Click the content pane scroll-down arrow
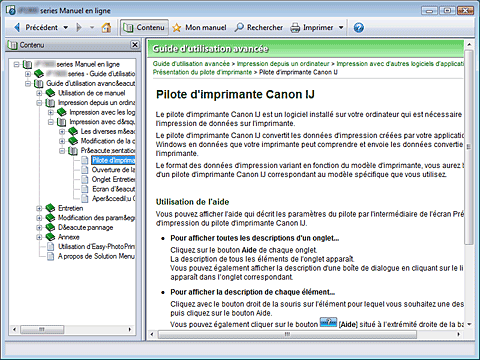Image resolution: width=480 pixels, height=360 pixels. click(469, 324)
